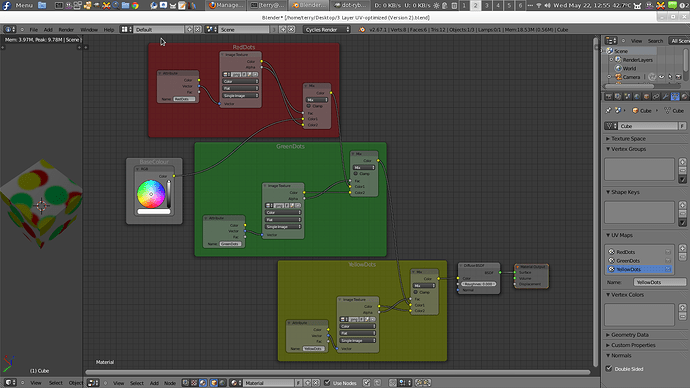Toggle Camera renderability icon in outliner

[x=678, y=77]
